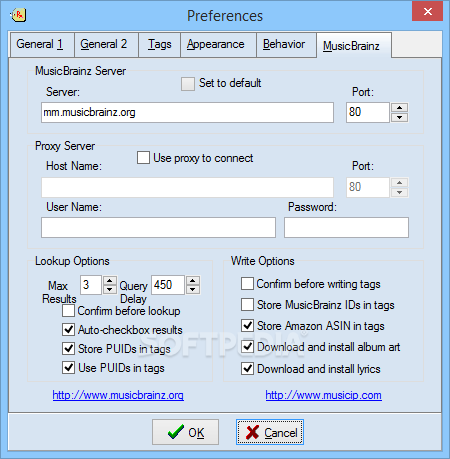Click the proxy Password field
Screen dimensions: 450x459
pos(346,227)
